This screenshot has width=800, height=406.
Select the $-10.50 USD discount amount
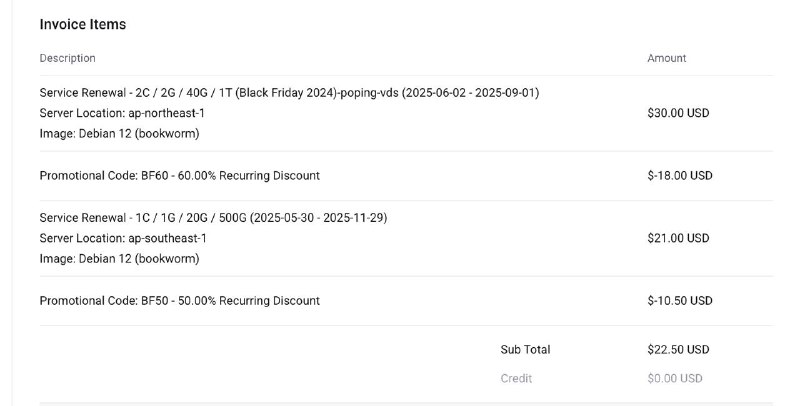(680, 301)
